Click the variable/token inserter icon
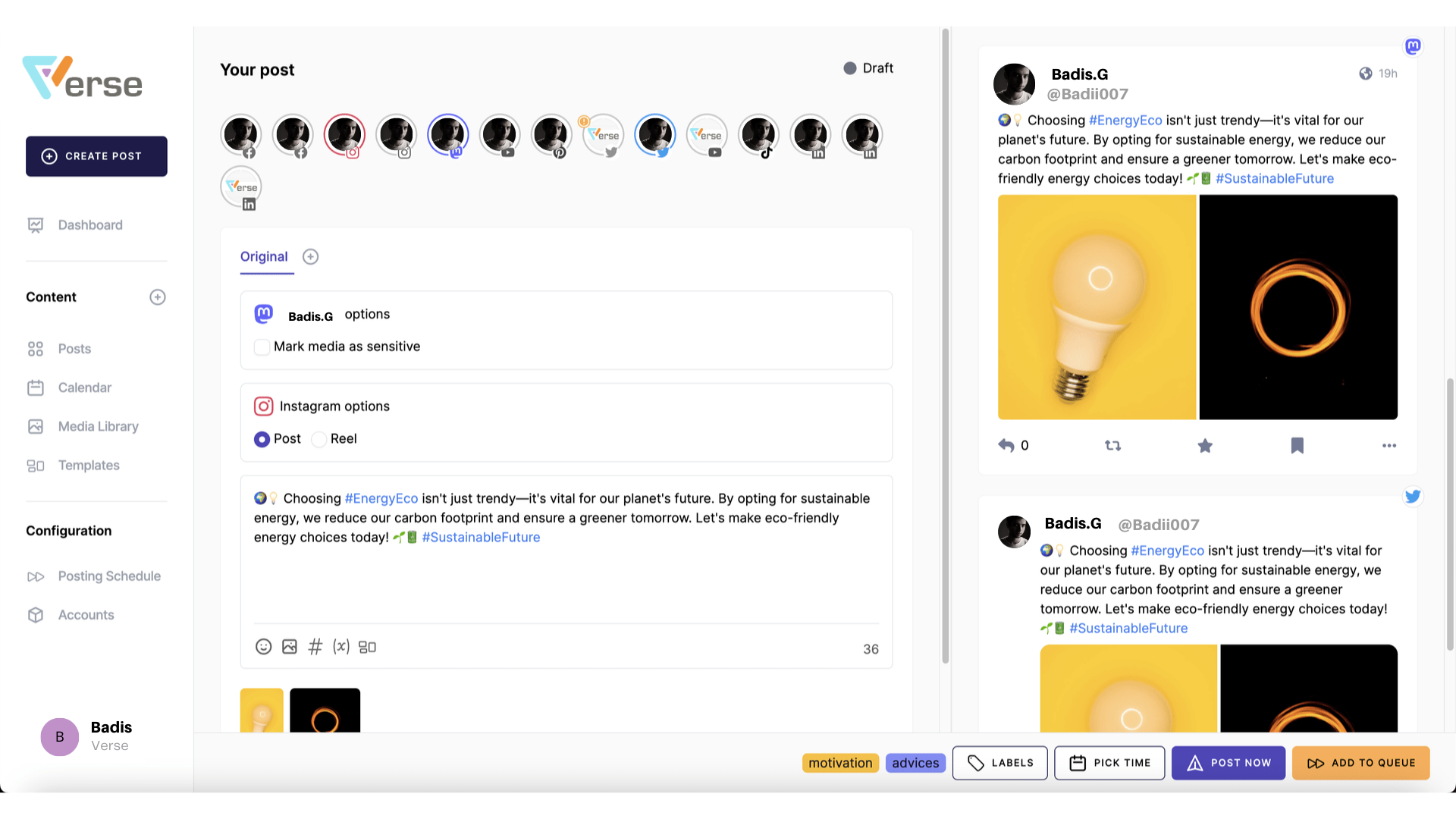 341,645
